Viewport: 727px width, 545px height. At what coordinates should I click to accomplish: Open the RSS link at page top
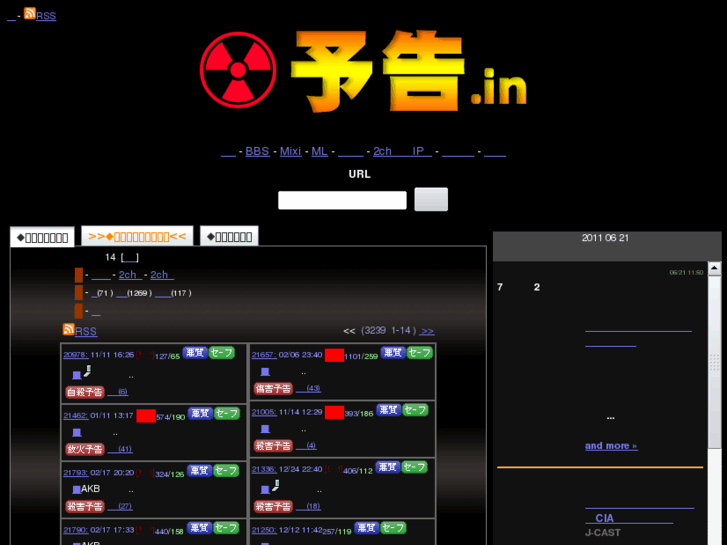point(46,16)
